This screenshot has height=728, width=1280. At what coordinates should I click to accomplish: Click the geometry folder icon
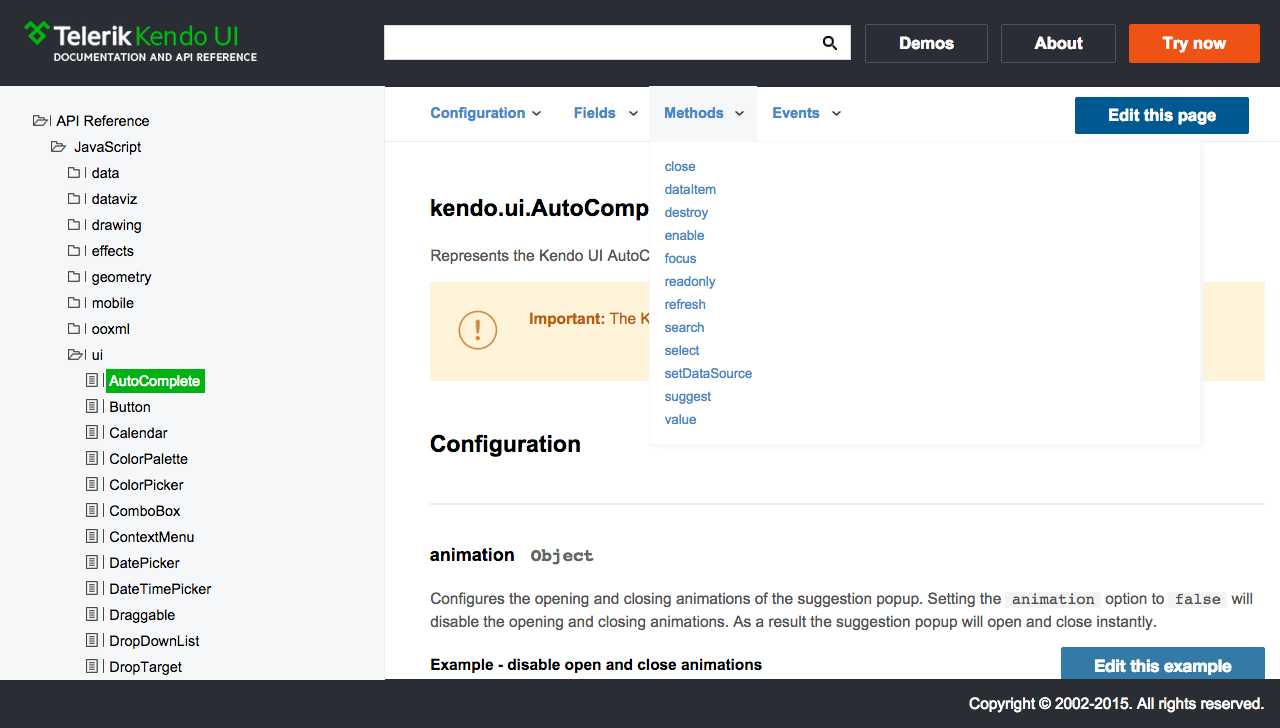tap(74, 277)
